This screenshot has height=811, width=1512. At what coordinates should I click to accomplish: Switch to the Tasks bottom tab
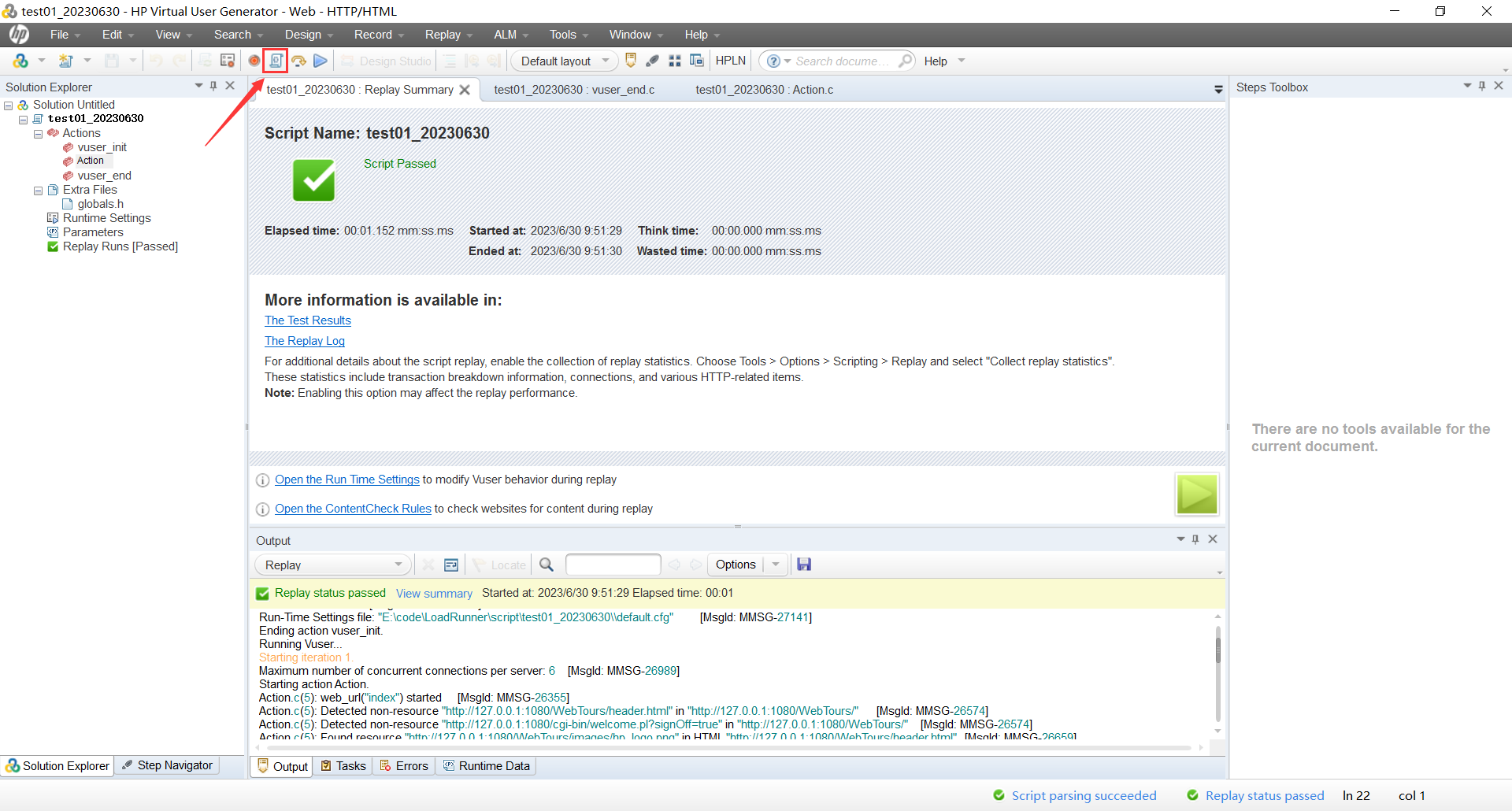(x=343, y=766)
